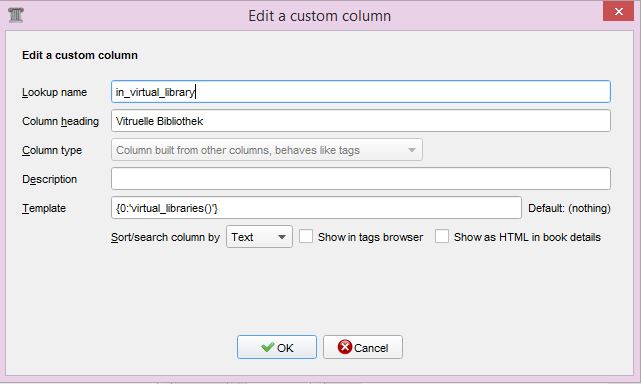
Task: Focus the empty Description field
Action: coord(361,179)
